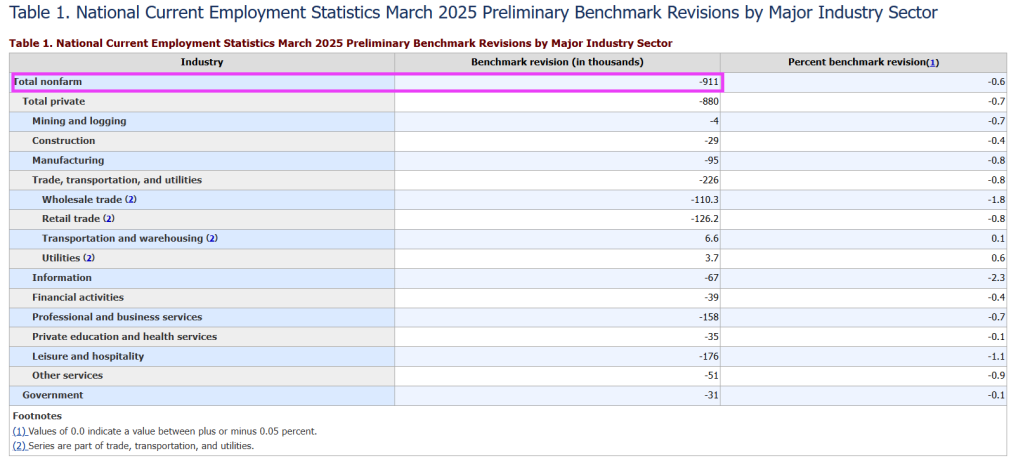Click the 3.7 Utilities value

click(712, 258)
